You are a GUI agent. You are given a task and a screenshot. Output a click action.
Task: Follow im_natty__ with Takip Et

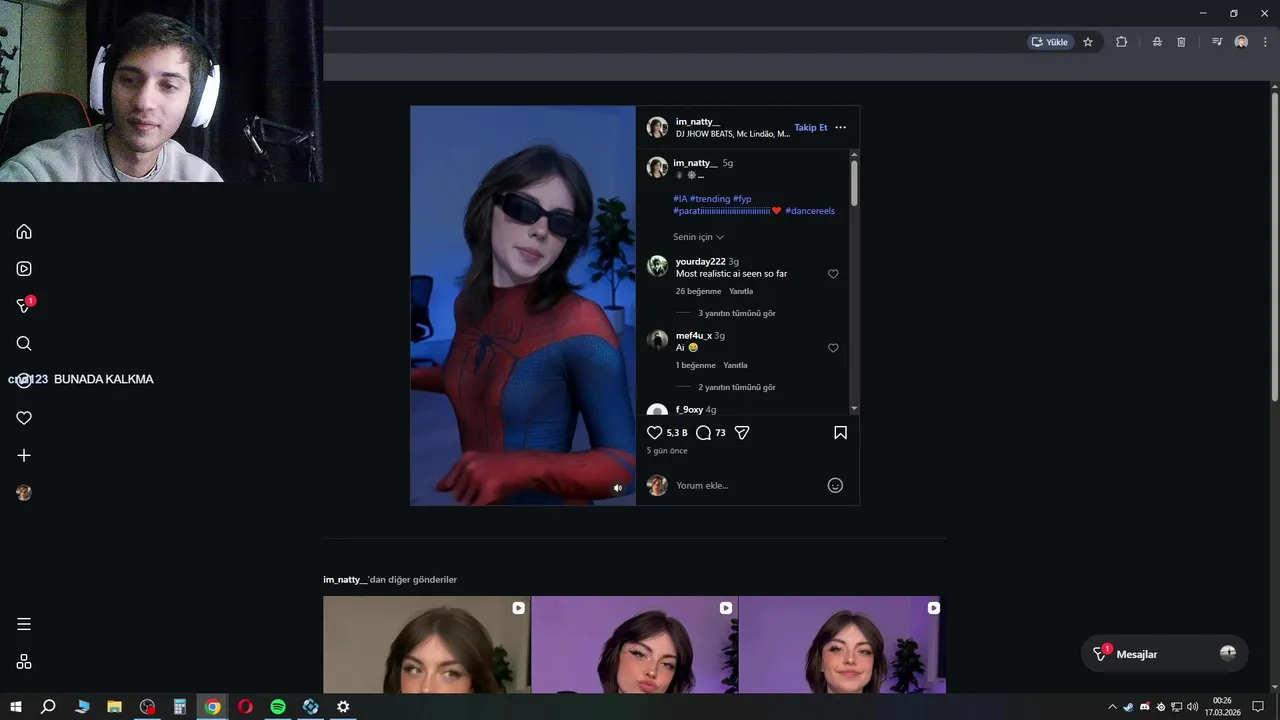[x=811, y=128]
